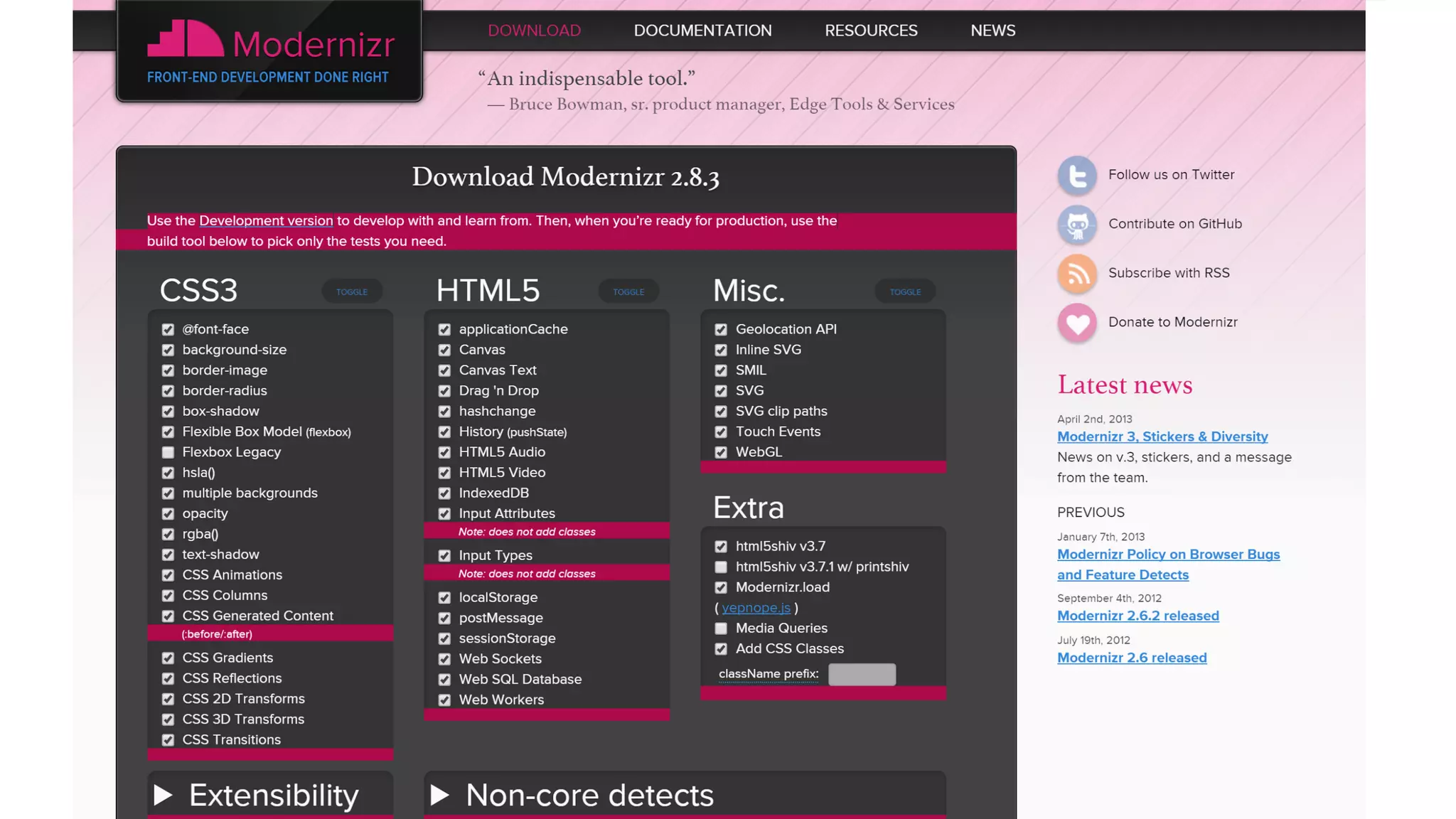Viewport: 1456px width, 819px height.
Task: Click the GitHub octocat icon
Action: click(1077, 224)
